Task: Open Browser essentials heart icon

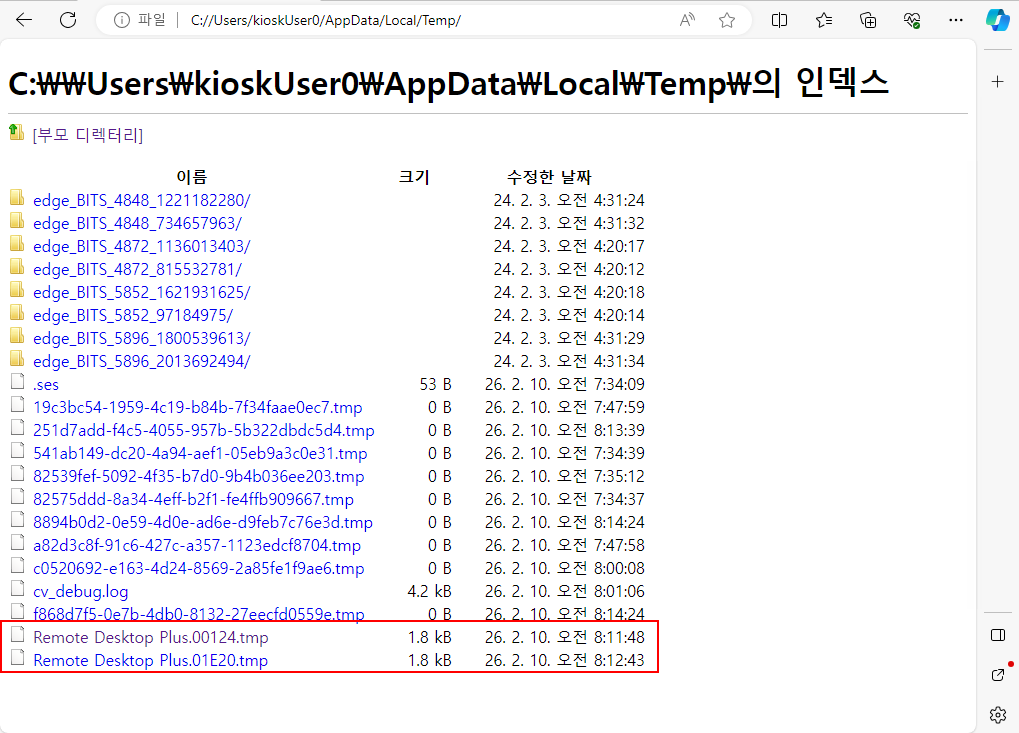Action: [x=911, y=20]
